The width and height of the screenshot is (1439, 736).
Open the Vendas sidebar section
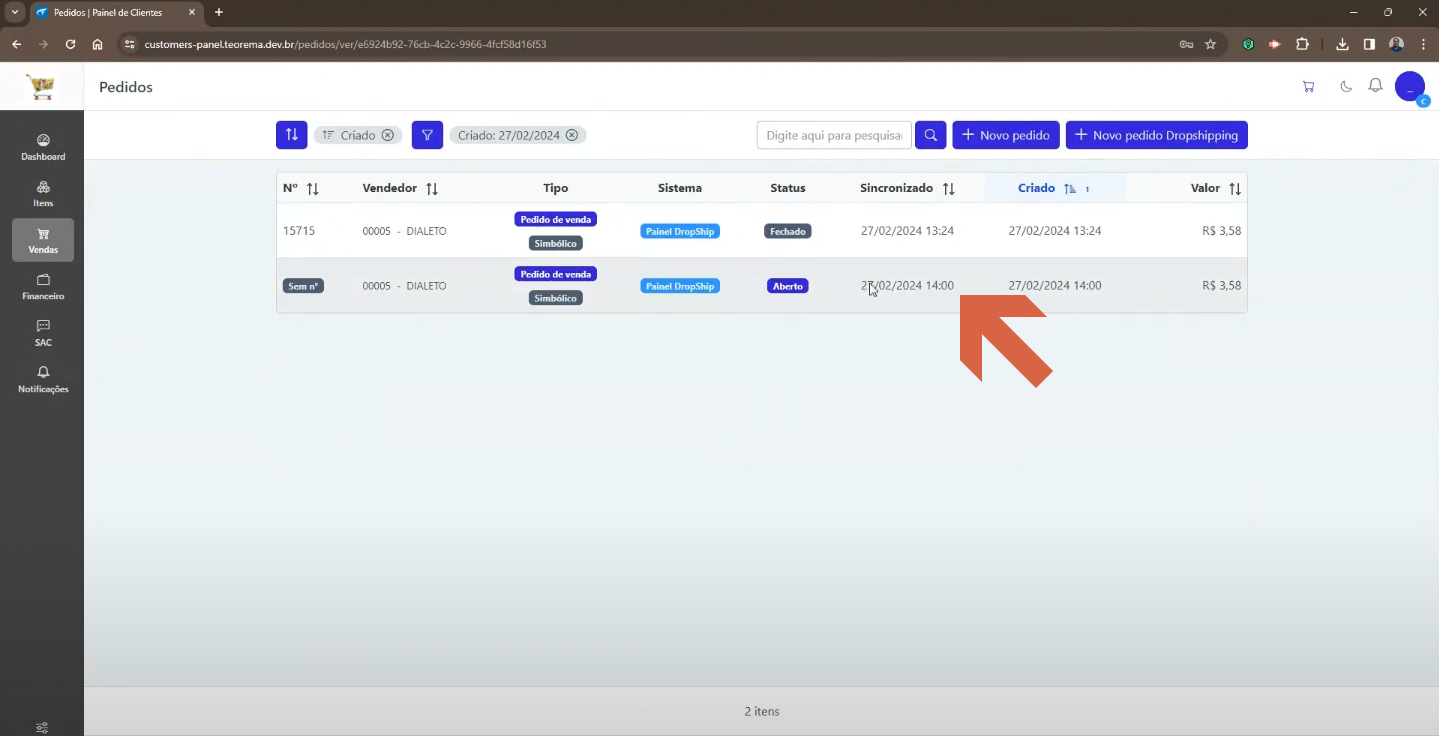tap(43, 240)
